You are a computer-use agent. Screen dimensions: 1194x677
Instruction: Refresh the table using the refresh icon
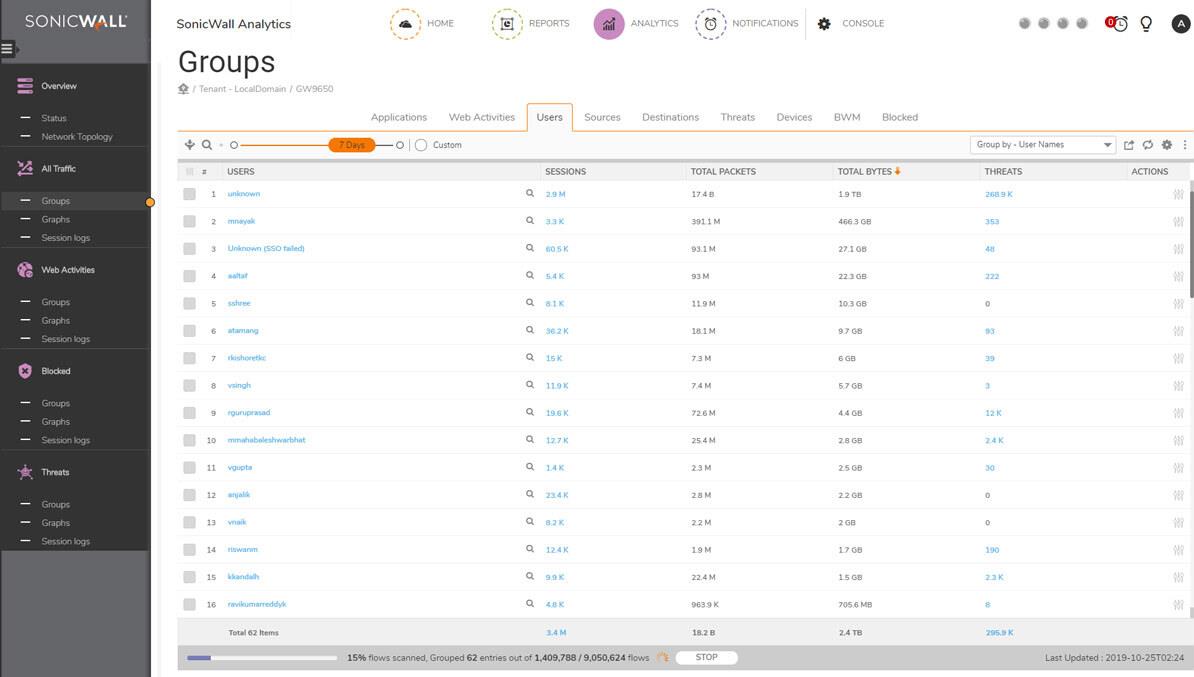1148,145
